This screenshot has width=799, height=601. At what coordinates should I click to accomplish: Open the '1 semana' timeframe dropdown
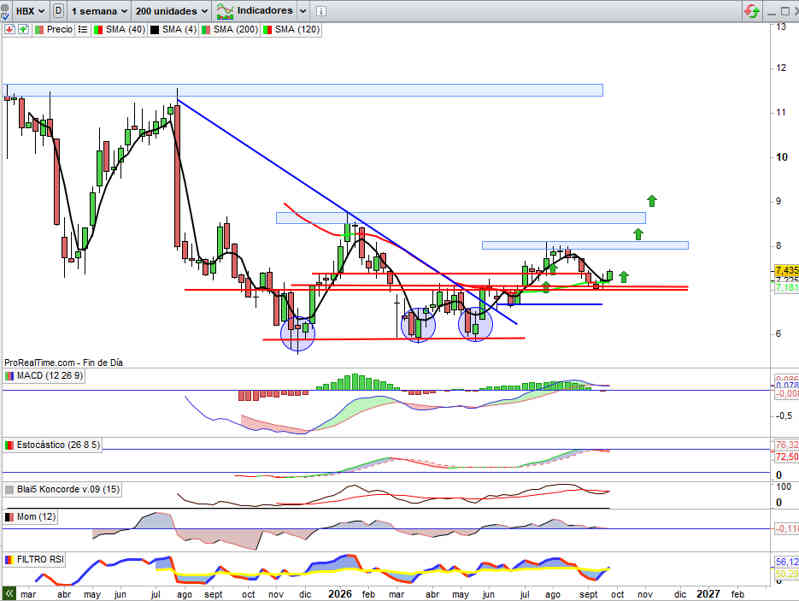[98, 11]
